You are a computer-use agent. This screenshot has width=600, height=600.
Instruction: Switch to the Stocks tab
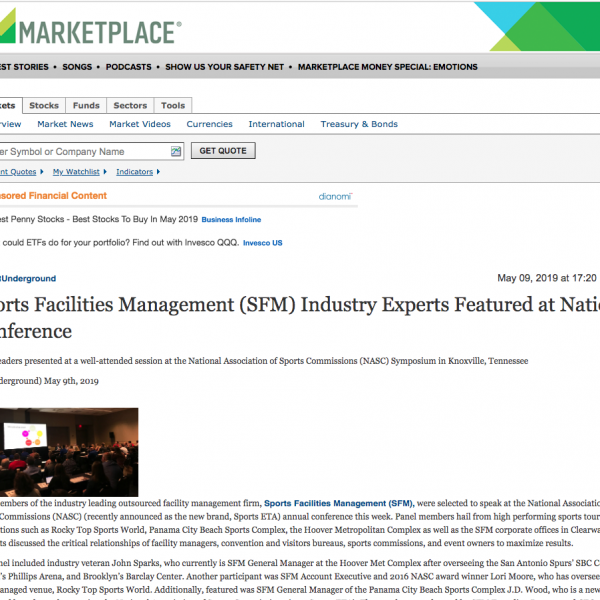[44, 105]
